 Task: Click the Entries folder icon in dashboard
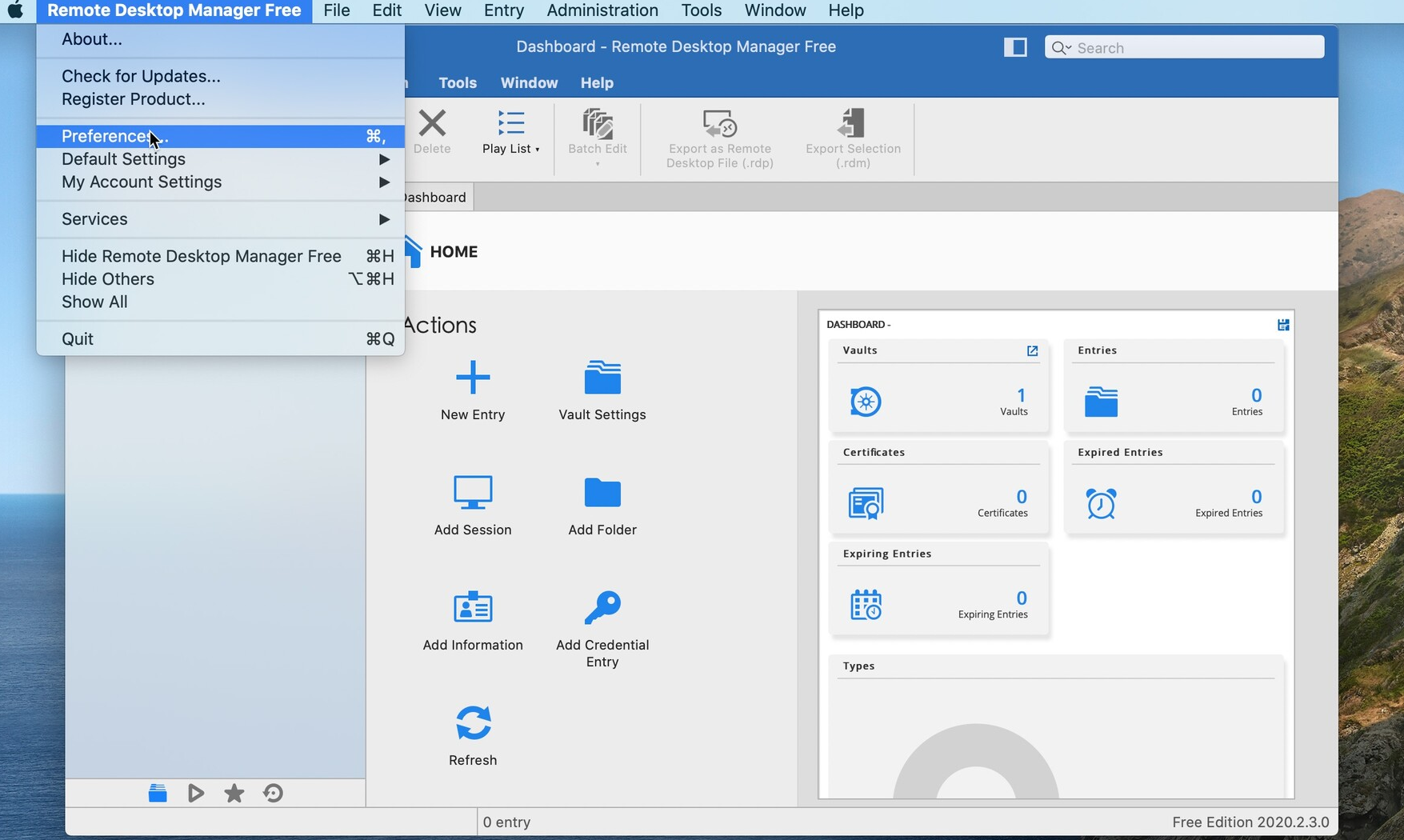pos(1101,402)
